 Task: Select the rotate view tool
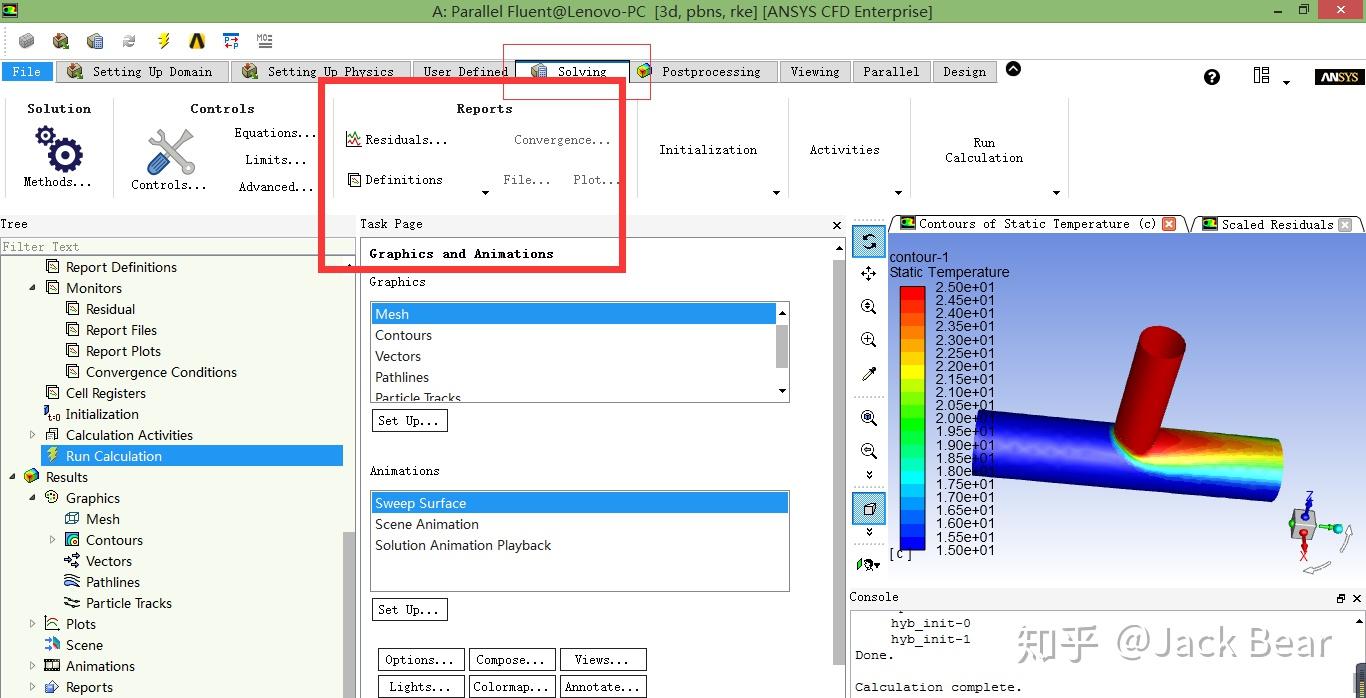[868, 240]
